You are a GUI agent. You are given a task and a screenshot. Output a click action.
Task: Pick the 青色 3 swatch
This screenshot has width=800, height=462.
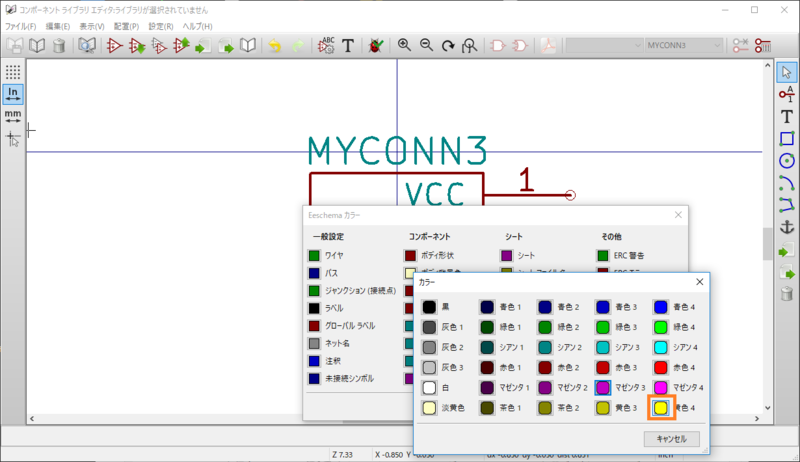tap(603, 307)
